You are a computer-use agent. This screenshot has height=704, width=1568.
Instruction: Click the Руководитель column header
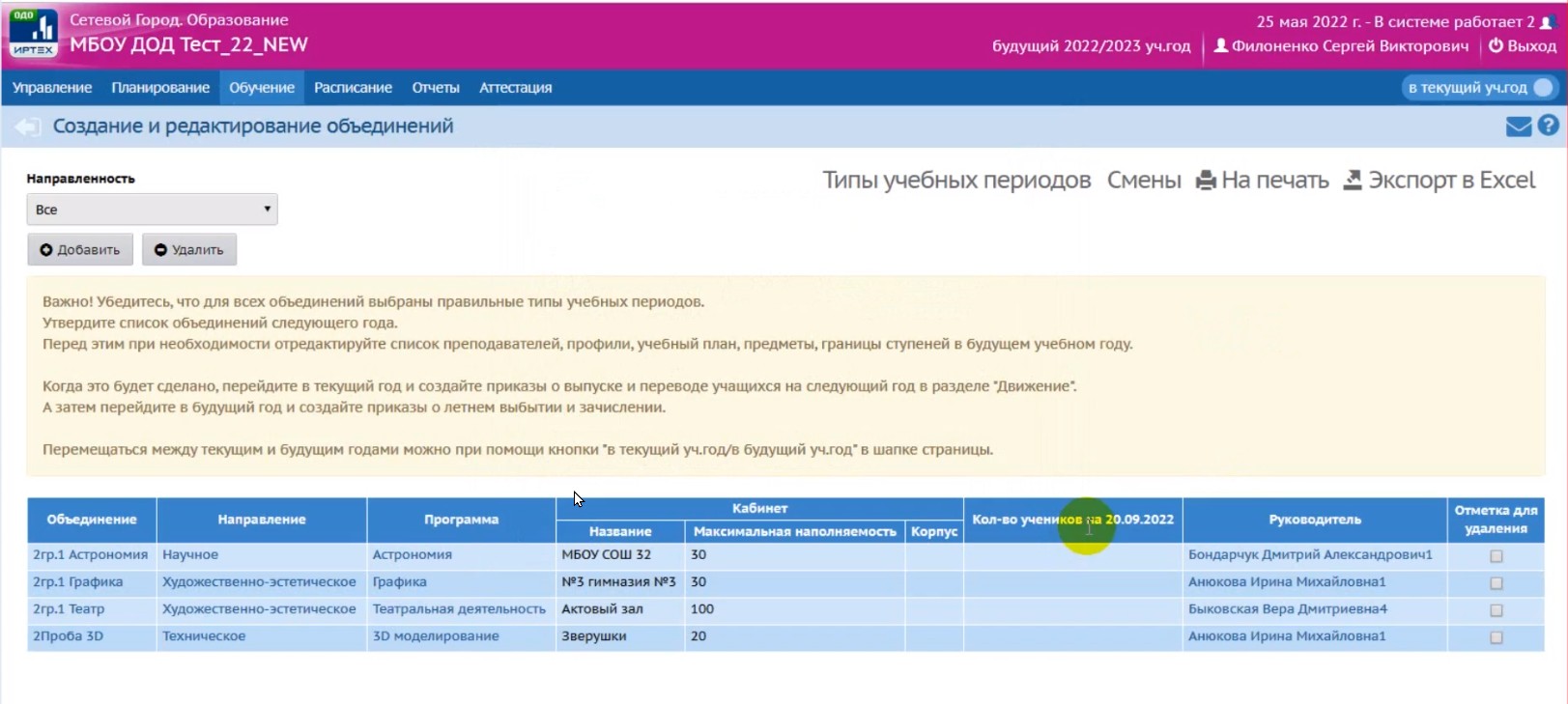pos(1315,520)
